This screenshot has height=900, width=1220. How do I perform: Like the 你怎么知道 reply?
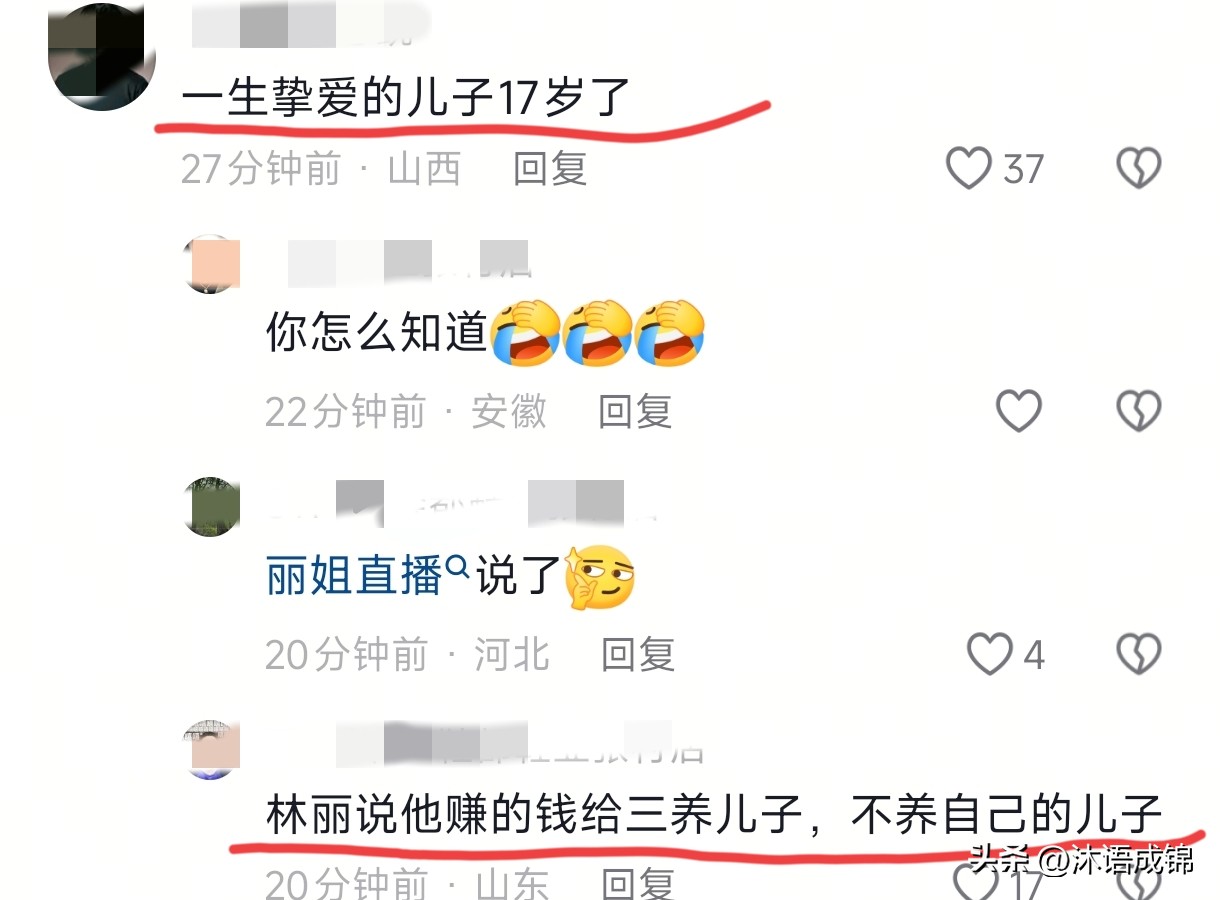(1019, 411)
